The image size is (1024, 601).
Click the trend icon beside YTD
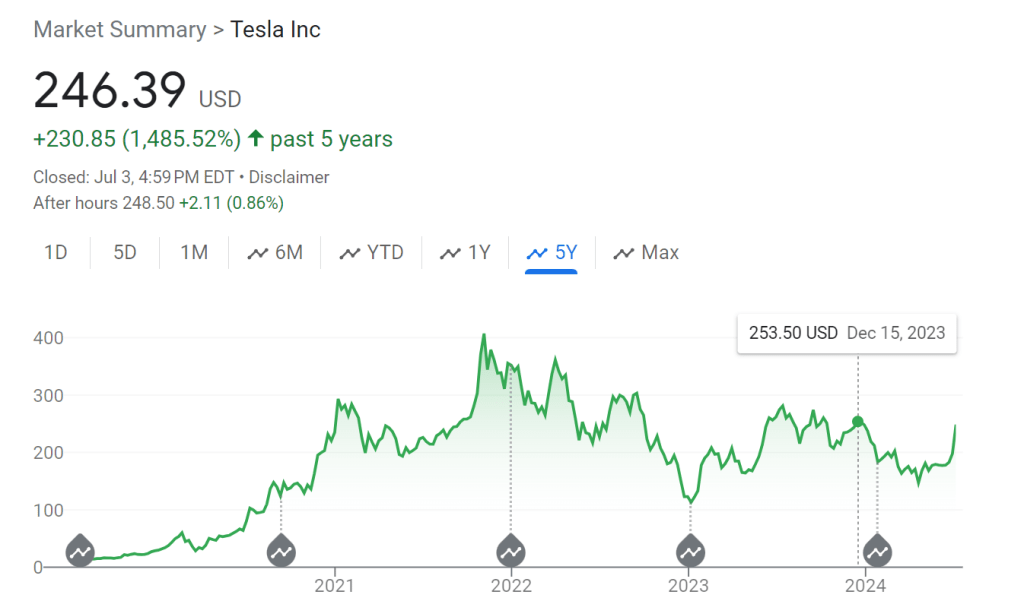pos(350,253)
